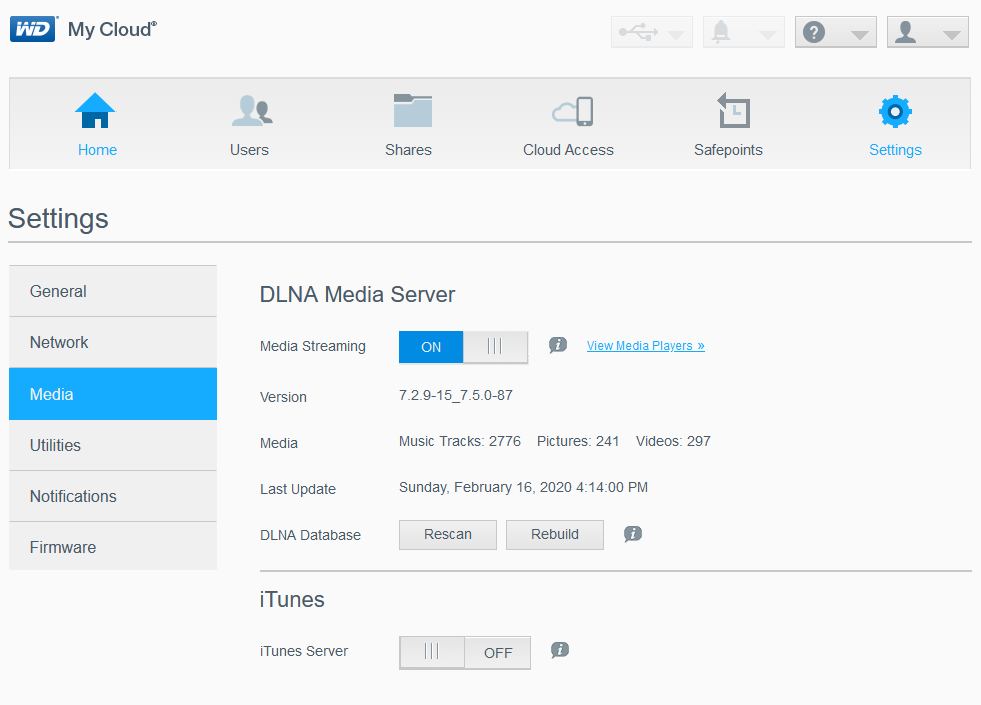The width and height of the screenshot is (981, 705).
Task: Click the help question mark icon
Action: click(814, 32)
